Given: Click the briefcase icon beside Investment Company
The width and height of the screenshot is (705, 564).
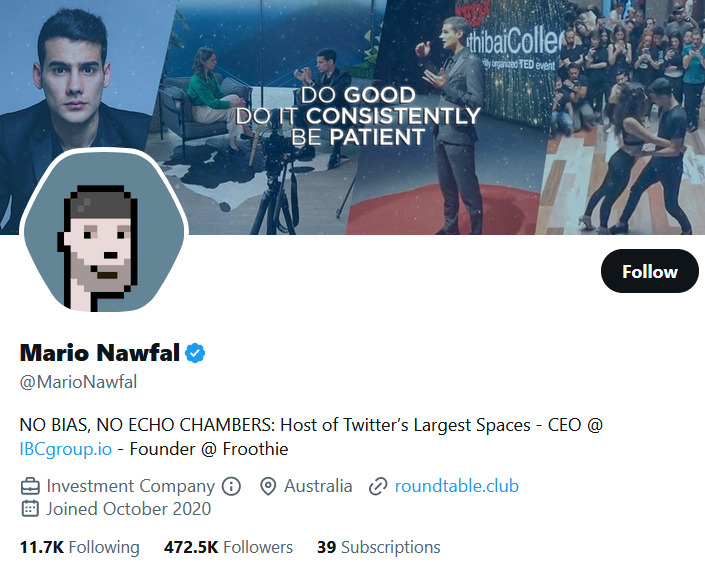Looking at the screenshot, I should coord(31,487).
